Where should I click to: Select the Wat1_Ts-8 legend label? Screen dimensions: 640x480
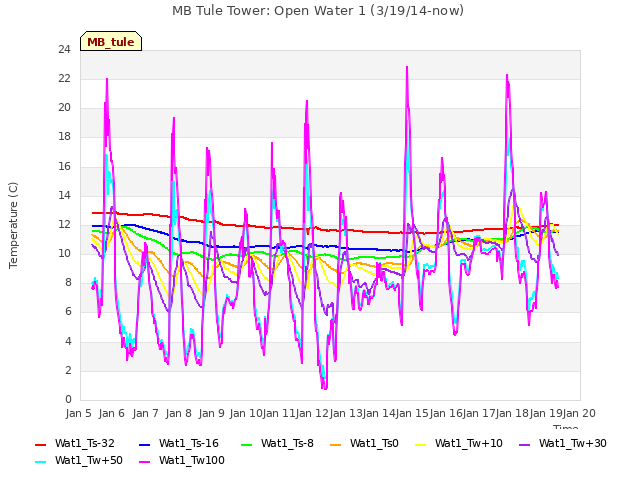pyautogui.click(x=287, y=444)
